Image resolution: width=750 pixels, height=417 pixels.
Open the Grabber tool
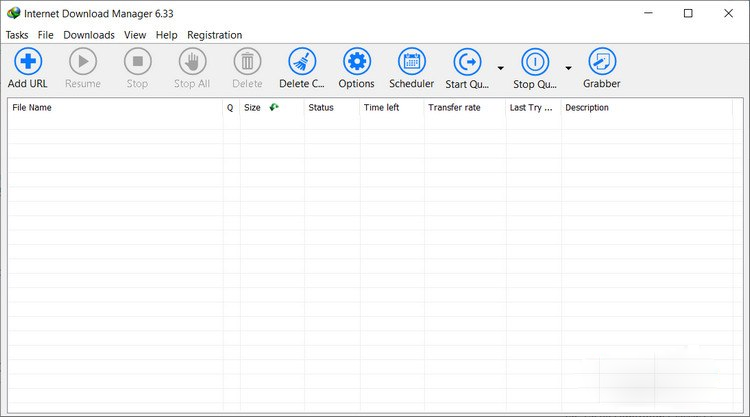pyautogui.click(x=602, y=62)
